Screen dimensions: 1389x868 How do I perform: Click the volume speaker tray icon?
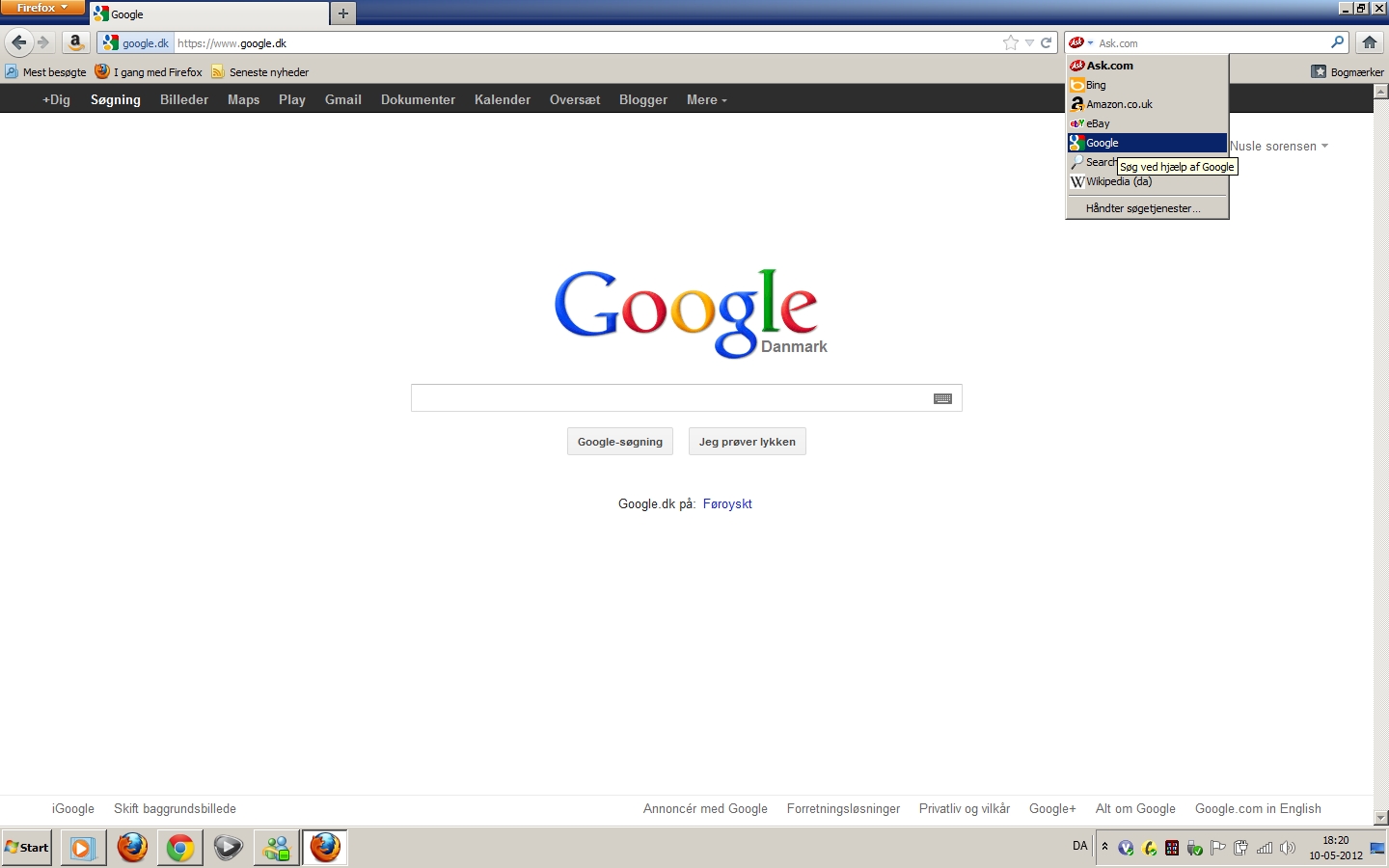click(x=1287, y=848)
